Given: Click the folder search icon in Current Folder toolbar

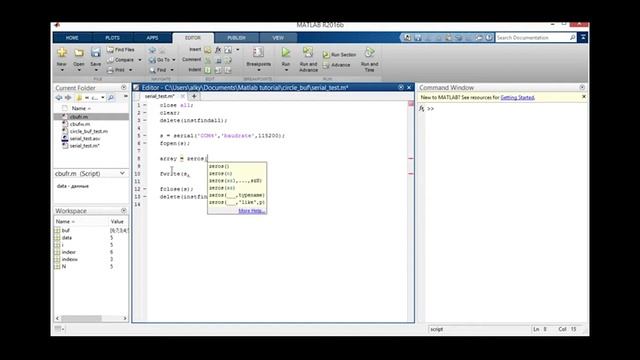Looking at the screenshot, I should click(111, 98).
